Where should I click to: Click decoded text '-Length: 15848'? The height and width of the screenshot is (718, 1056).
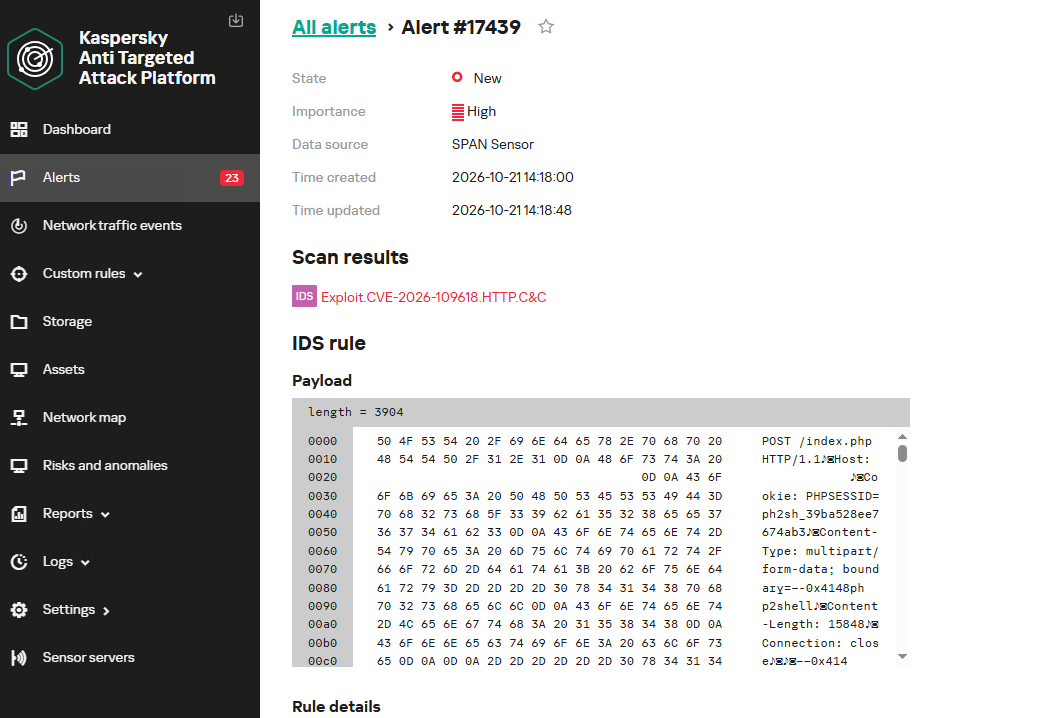820,624
